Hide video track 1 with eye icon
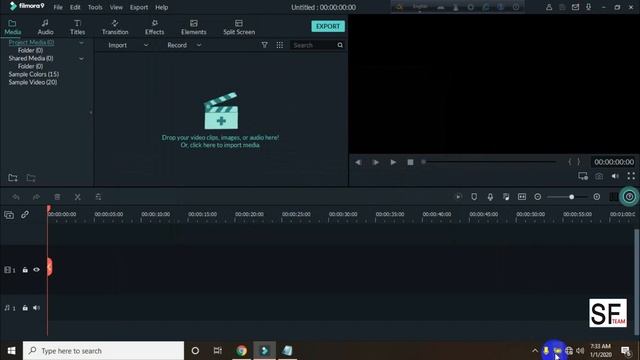 36,270
